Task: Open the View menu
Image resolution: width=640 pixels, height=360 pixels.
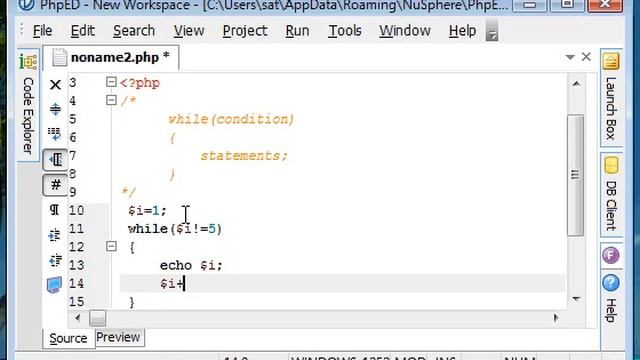Action: tap(189, 31)
